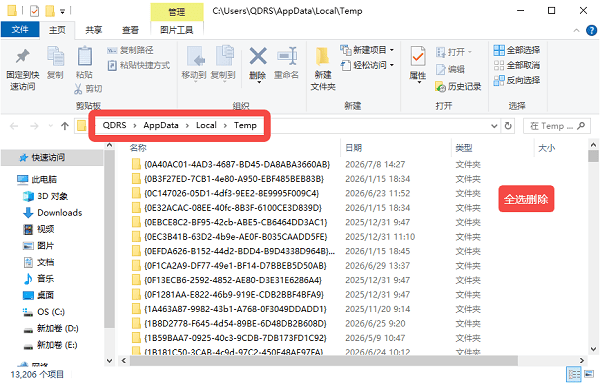This screenshot has width=600, height=383.
Task: Open the recent locations dropdown arrow
Action: [51, 126]
